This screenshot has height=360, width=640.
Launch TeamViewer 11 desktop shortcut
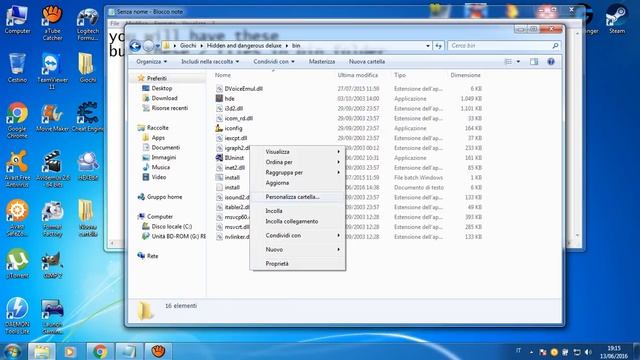(52, 71)
